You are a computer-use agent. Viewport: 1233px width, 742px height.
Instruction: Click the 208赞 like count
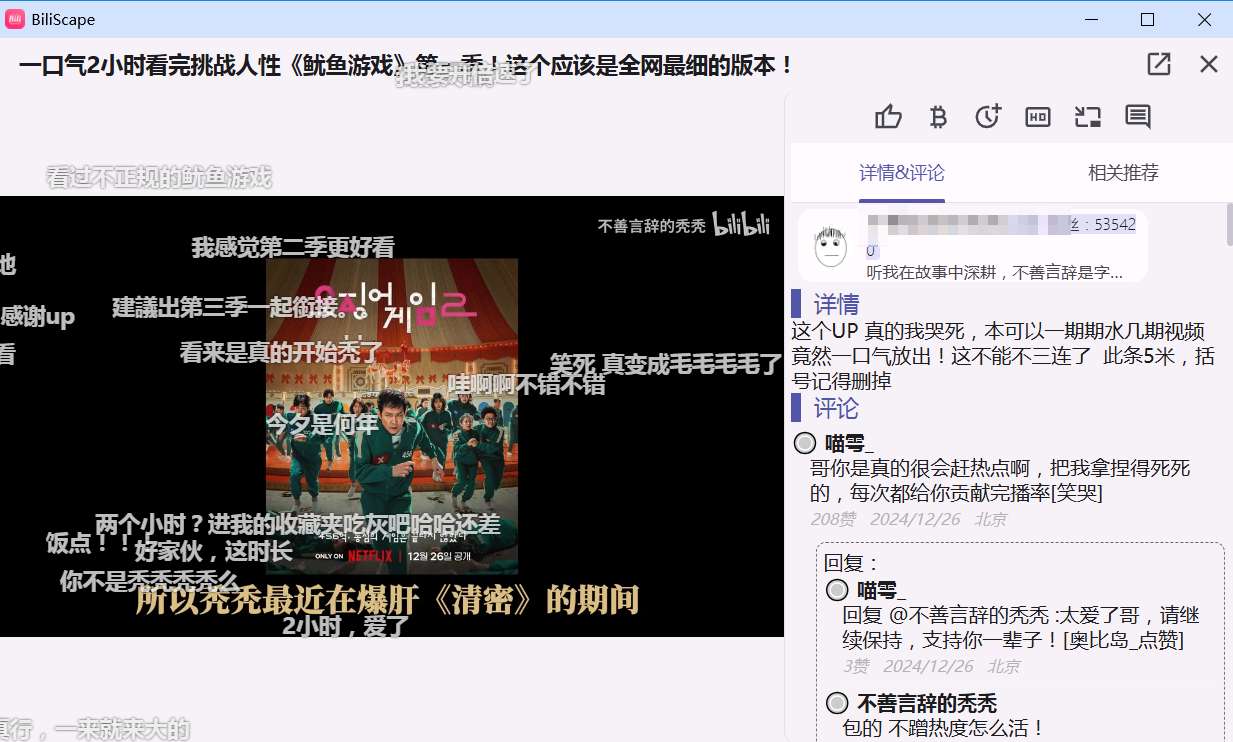click(x=833, y=519)
